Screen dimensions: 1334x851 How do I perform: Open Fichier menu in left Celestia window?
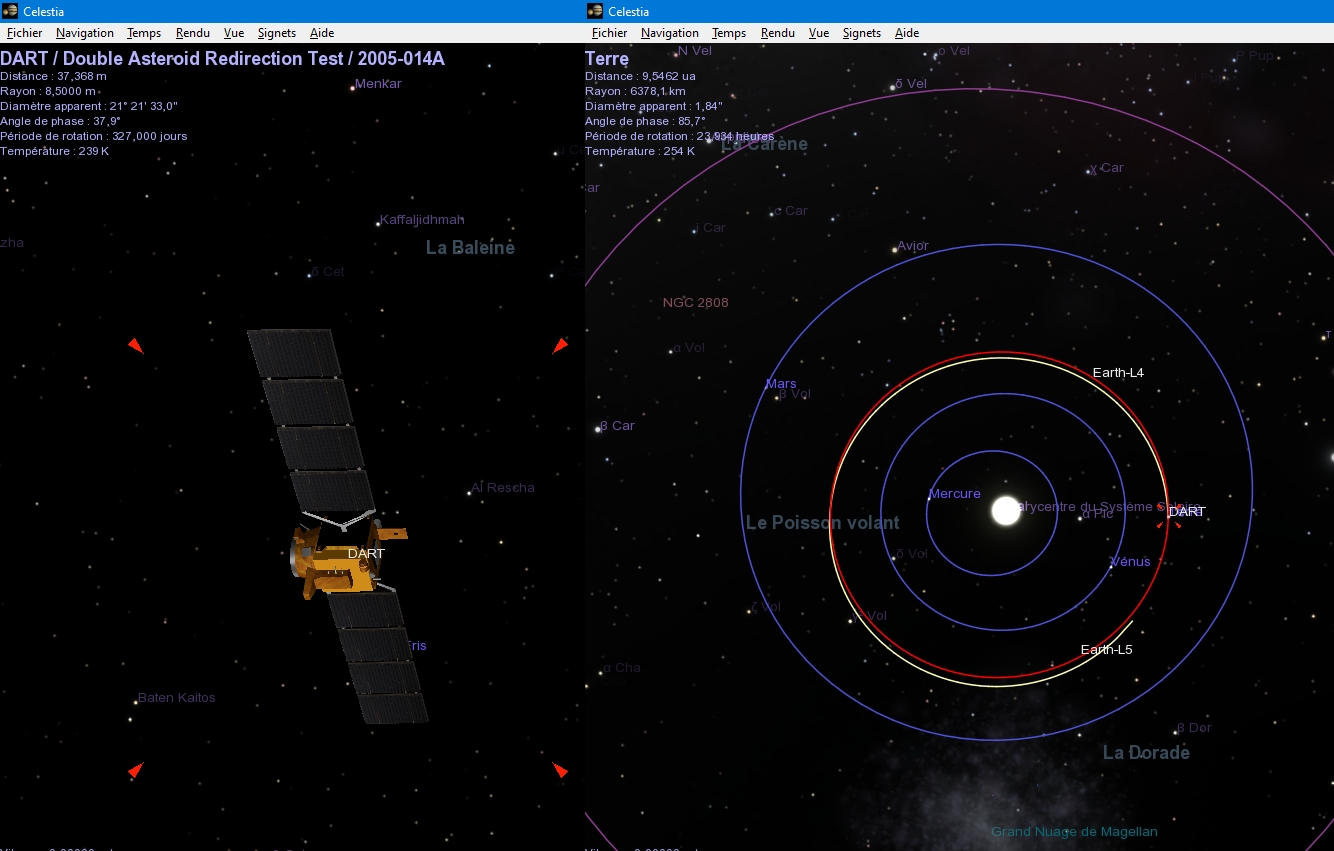point(25,33)
